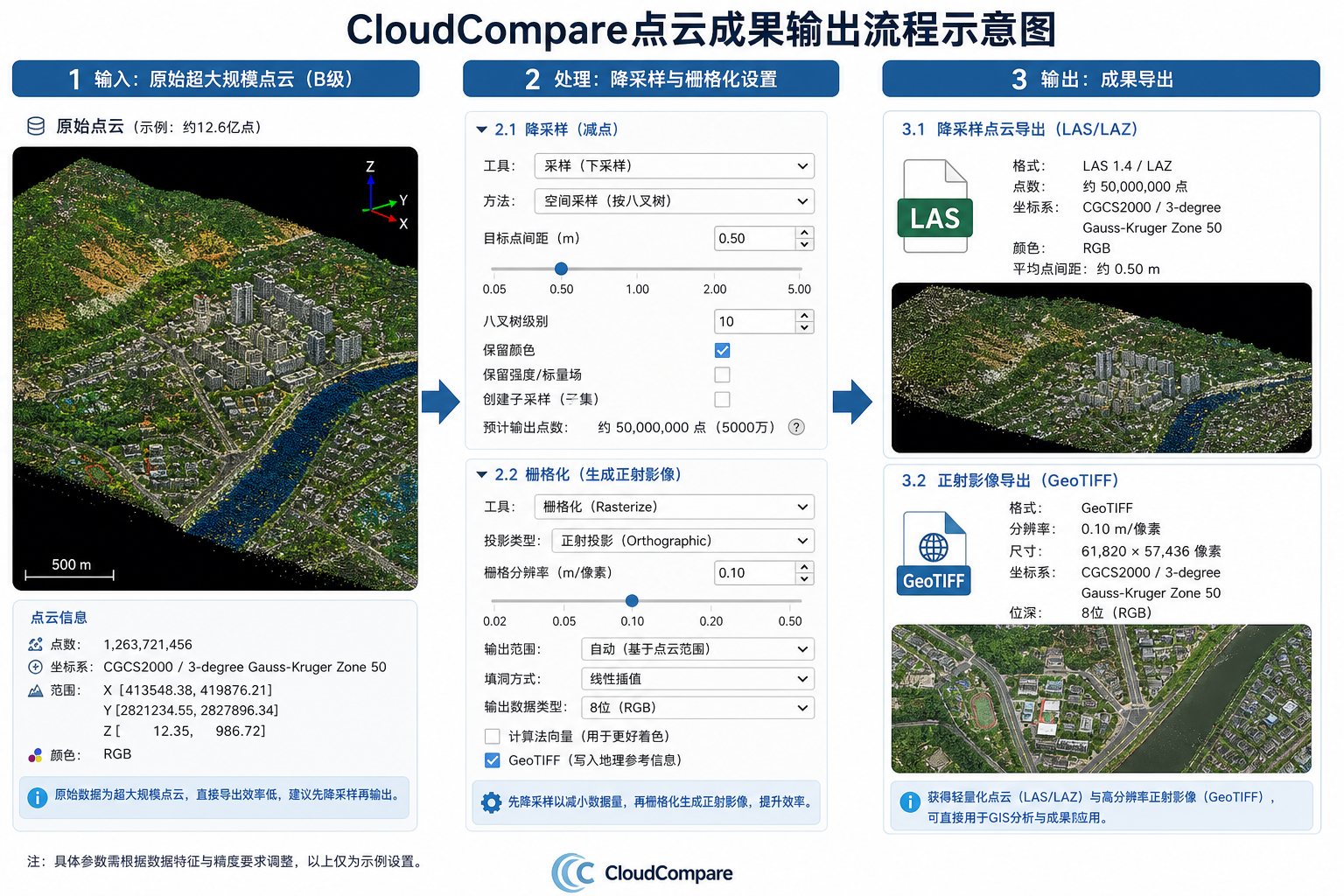Click the 约 50,000,000 点（5000万）estimate
The height and width of the screenshot is (896, 1344).
click(688, 427)
